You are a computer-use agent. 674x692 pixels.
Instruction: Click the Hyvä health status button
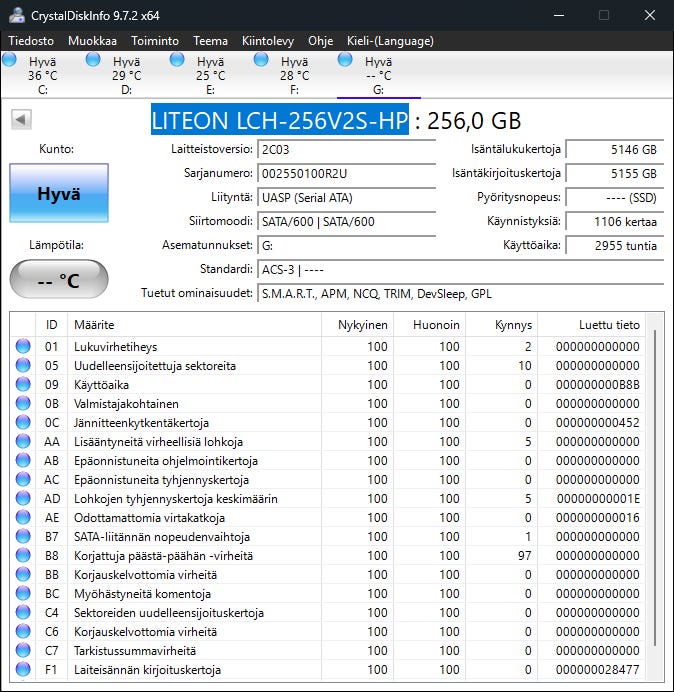point(58,194)
